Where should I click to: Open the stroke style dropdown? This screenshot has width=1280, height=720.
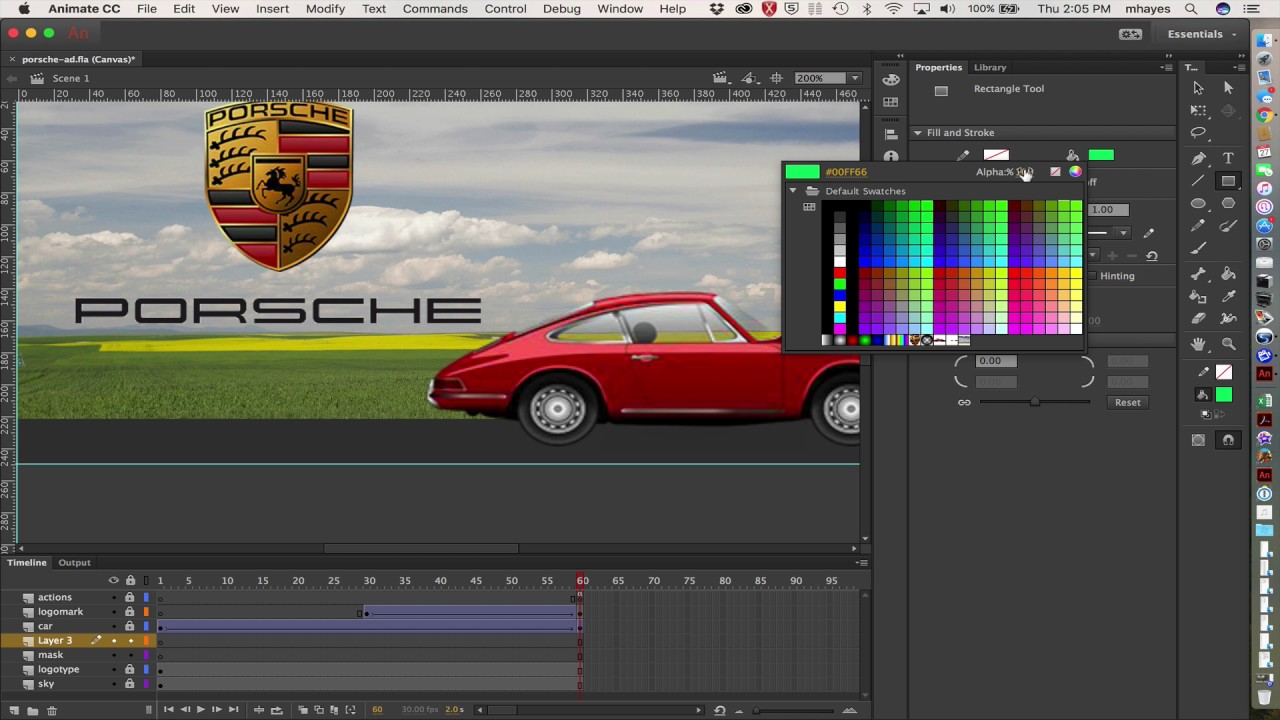[1123, 233]
